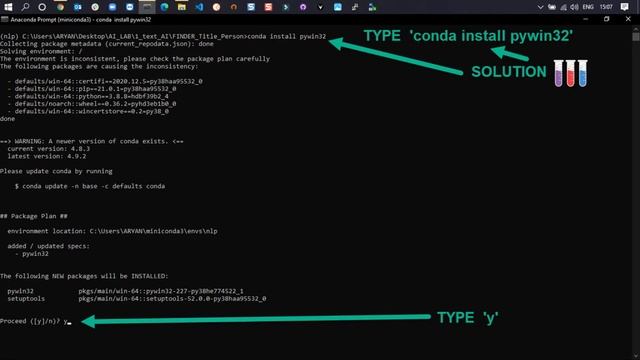Click the 'WARNING: A newer version' line

pos(92,141)
